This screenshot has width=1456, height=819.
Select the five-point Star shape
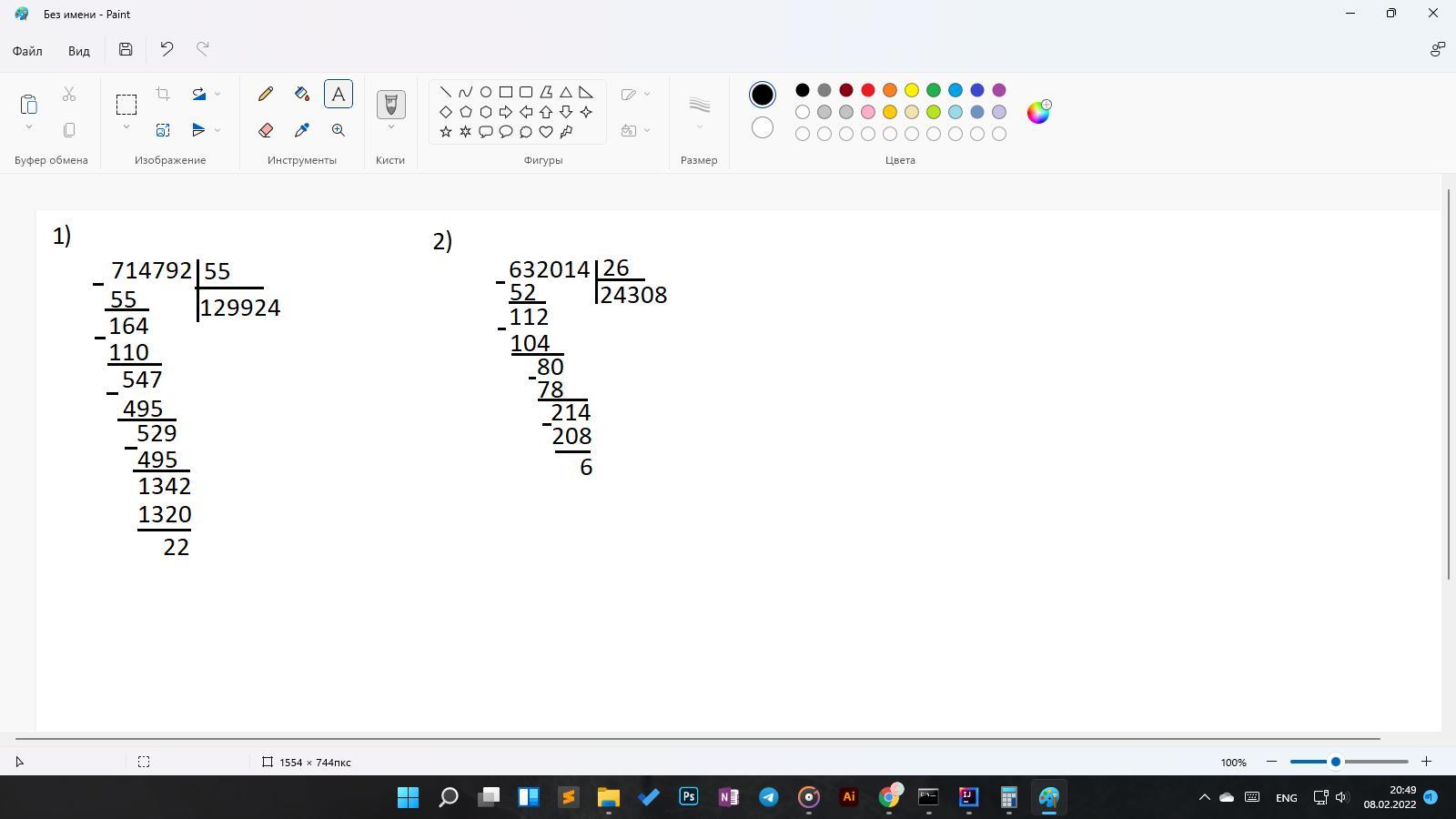(446, 132)
